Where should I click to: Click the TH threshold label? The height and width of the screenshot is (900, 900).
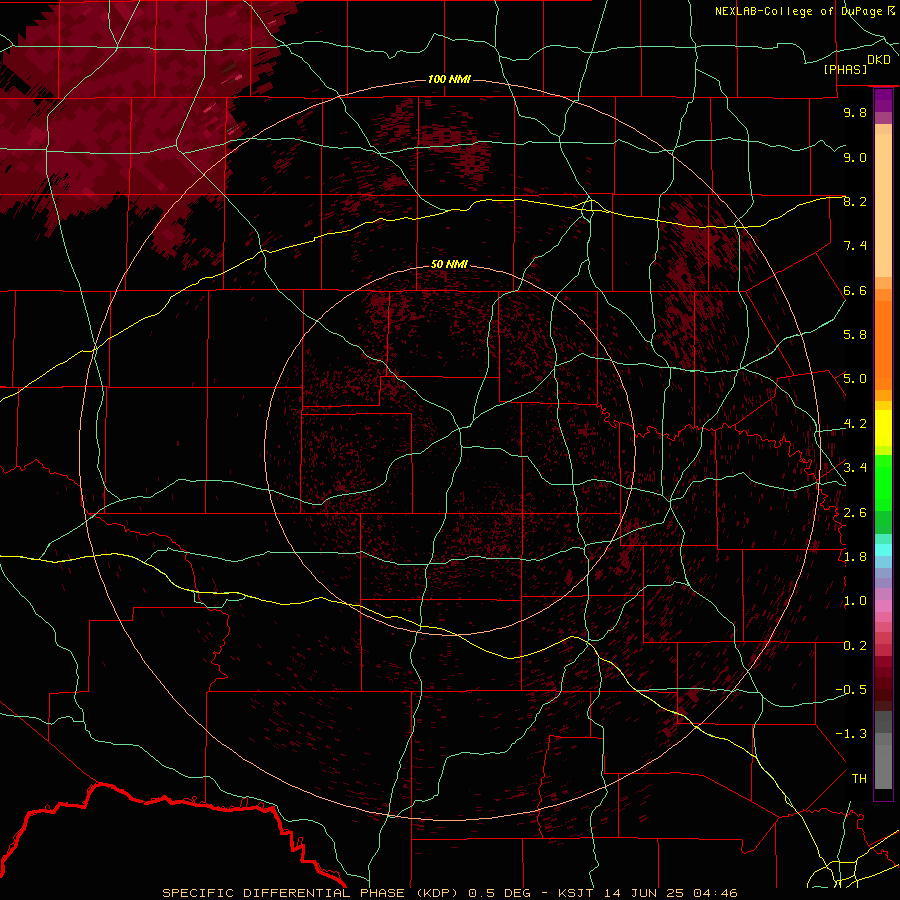[859, 779]
